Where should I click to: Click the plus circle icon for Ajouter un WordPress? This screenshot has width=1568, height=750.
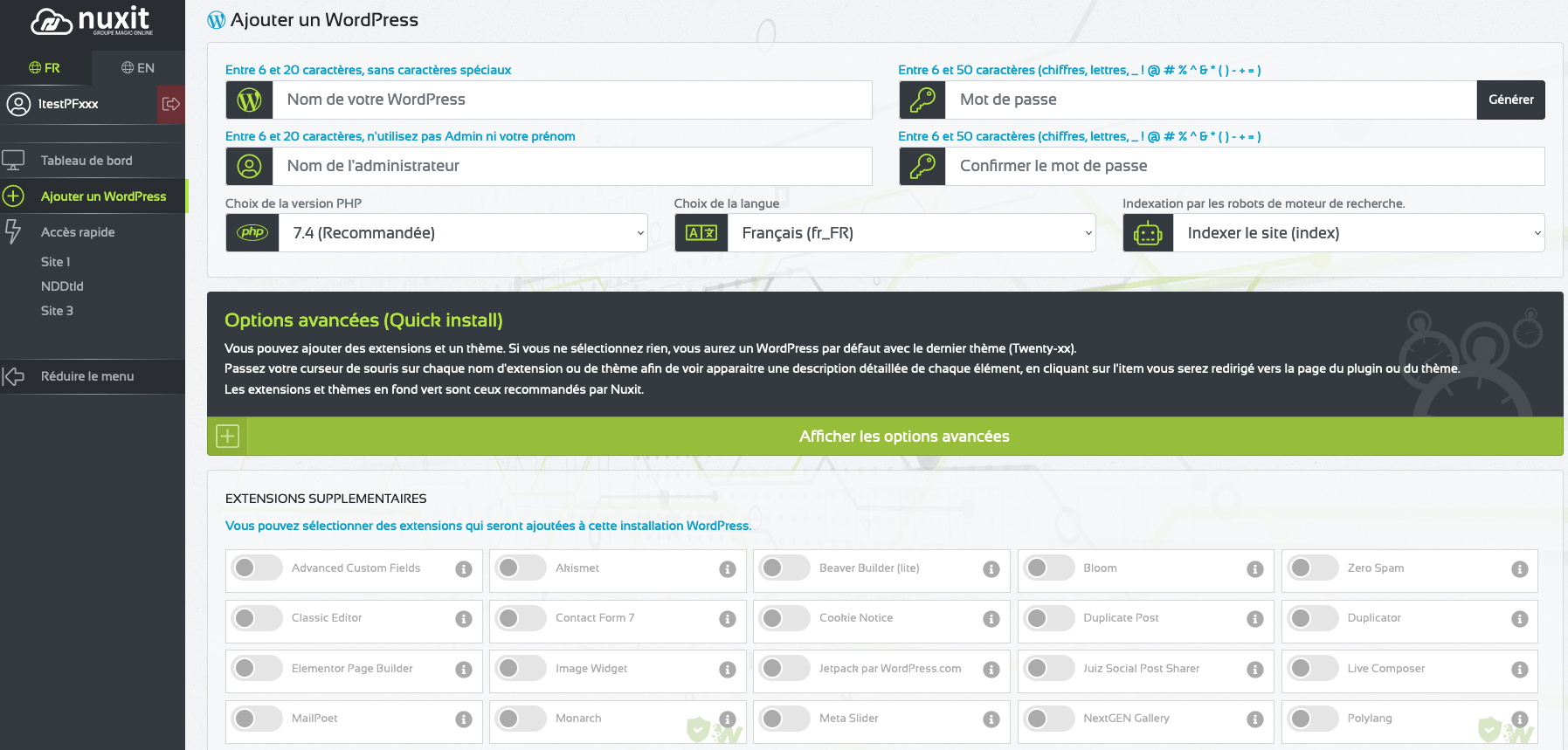13,196
